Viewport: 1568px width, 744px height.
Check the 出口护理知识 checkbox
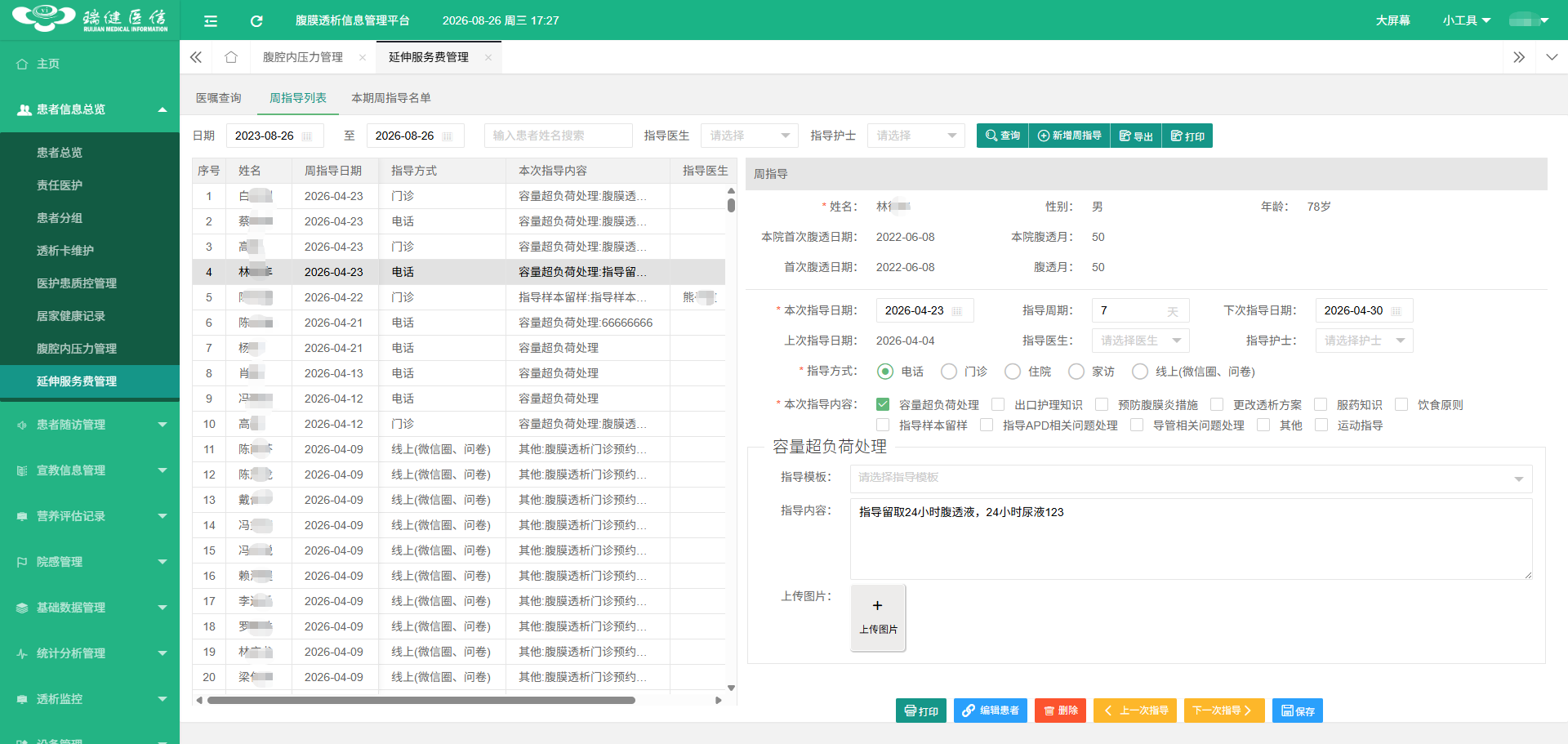pyautogui.click(x=998, y=404)
